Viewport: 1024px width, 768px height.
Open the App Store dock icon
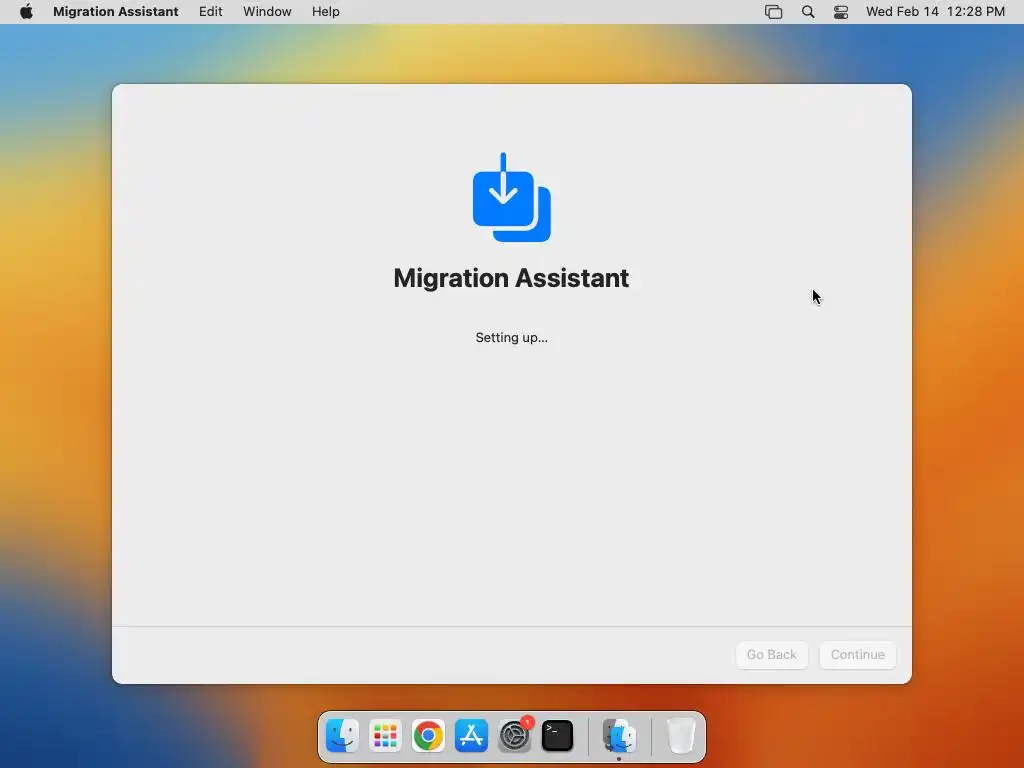pyautogui.click(x=471, y=736)
